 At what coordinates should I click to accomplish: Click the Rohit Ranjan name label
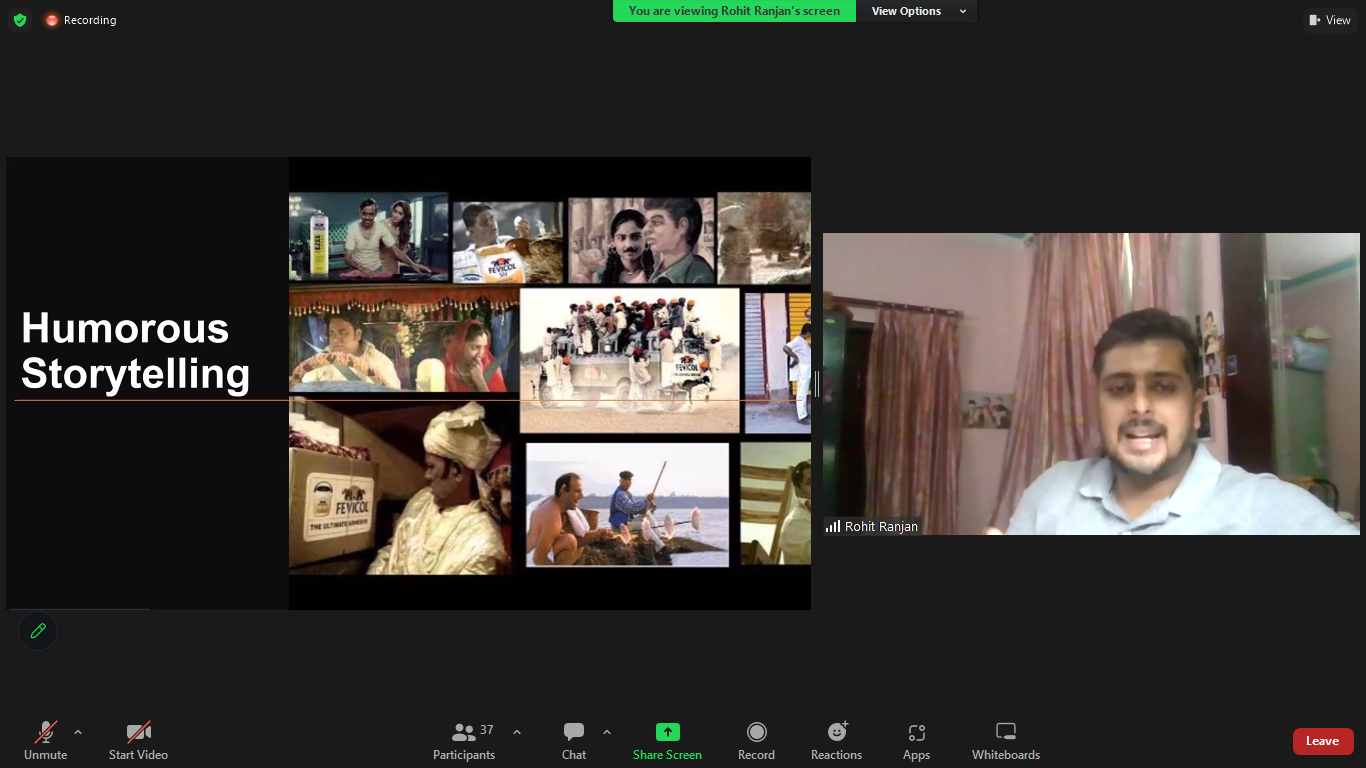coord(872,526)
